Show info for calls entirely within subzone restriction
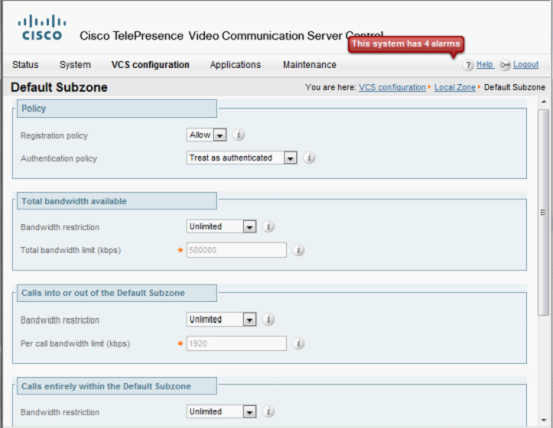Viewport: 553px width, 428px height. tap(268, 411)
